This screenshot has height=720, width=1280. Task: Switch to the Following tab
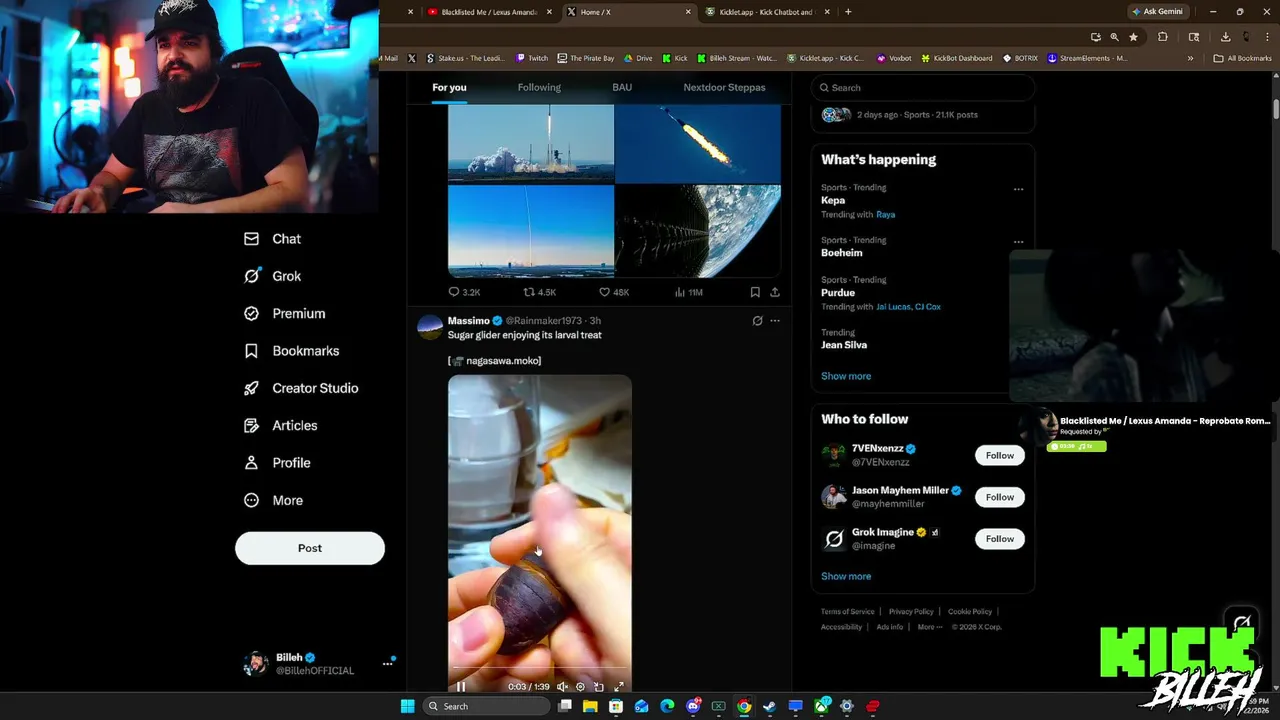tap(539, 87)
